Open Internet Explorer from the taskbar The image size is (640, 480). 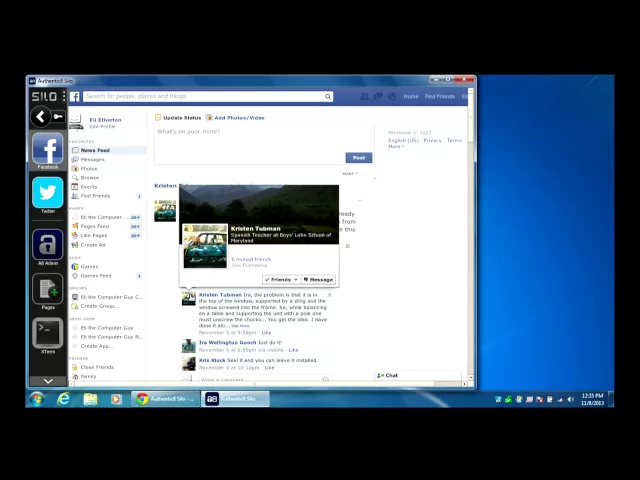[64, 399]
